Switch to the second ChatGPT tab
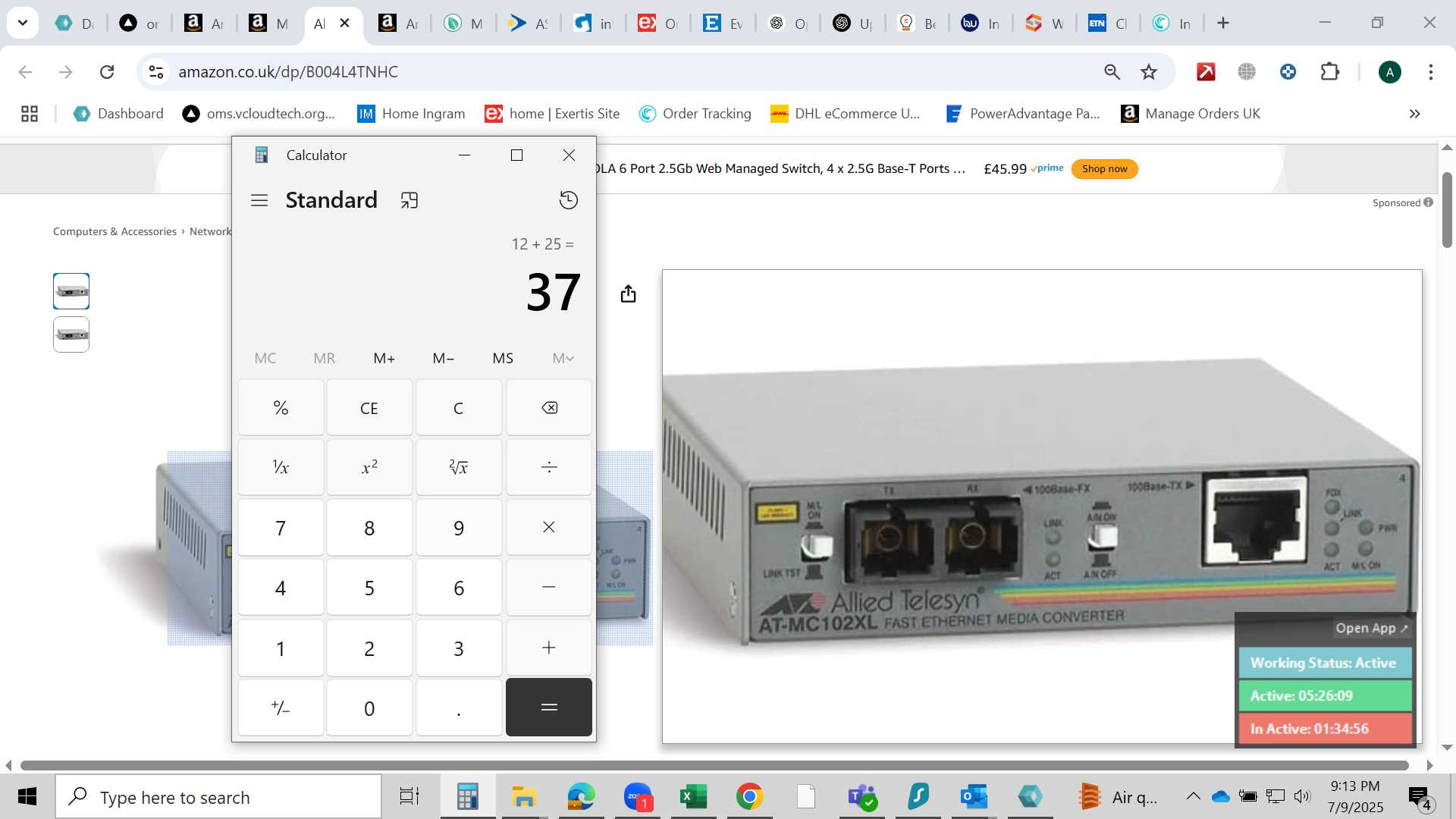Viewport: 1456px width, 819px height. 853,24
